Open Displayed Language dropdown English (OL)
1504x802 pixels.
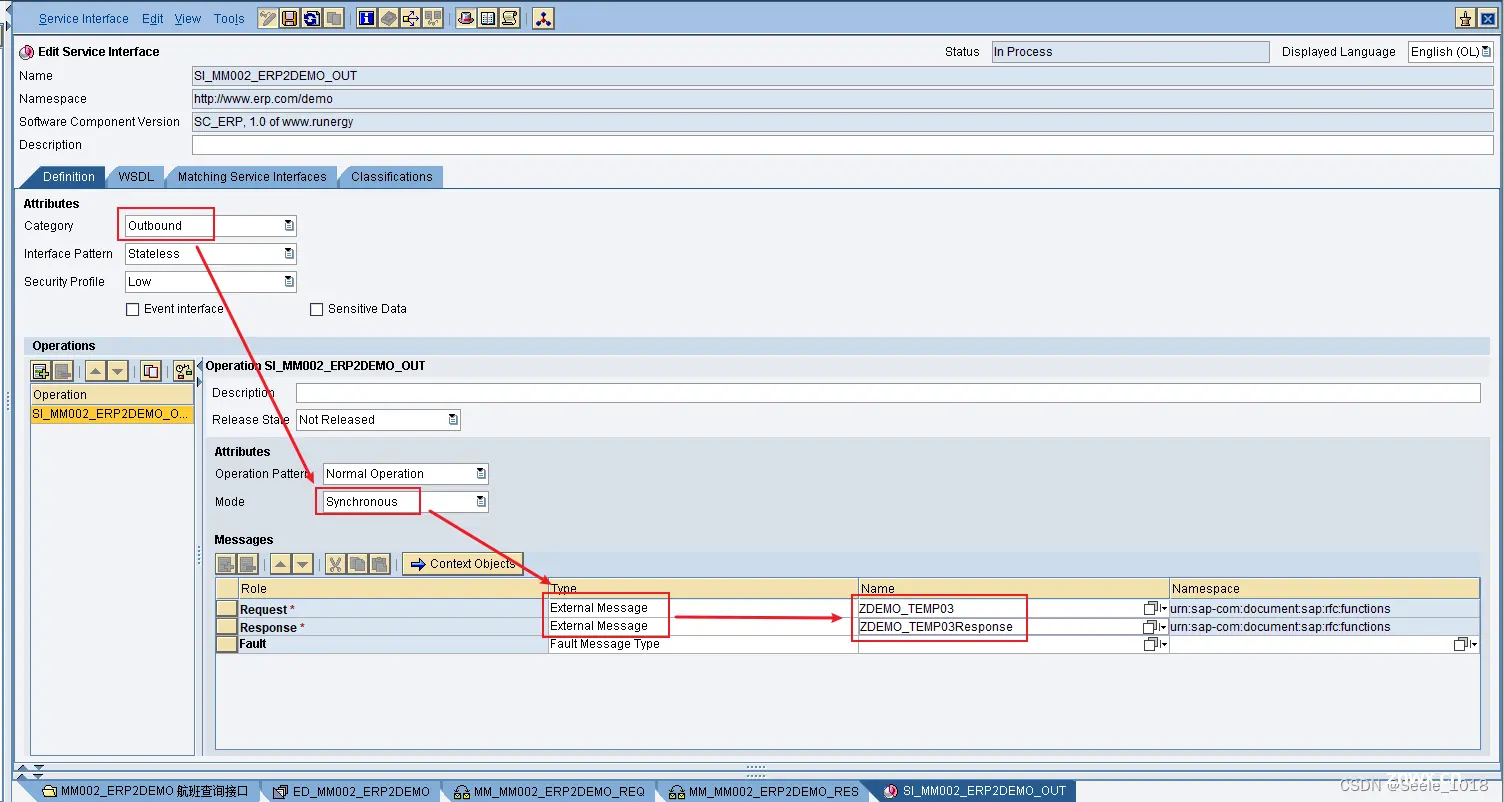point(1486,52)
